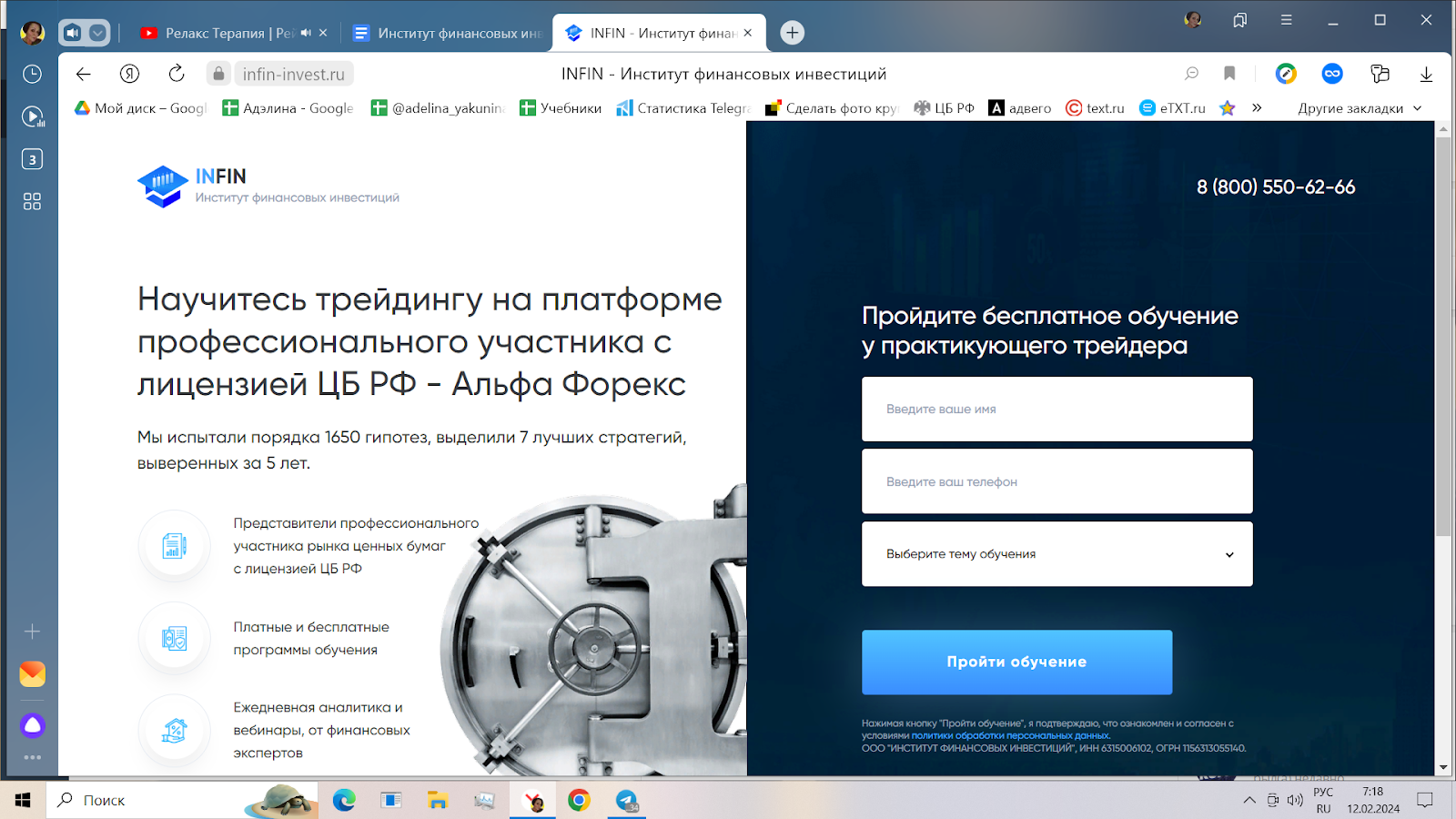This screenshot has height=819, width=1456.
Task: Close the INFIN tab
Action: click(x=748, y=33)
